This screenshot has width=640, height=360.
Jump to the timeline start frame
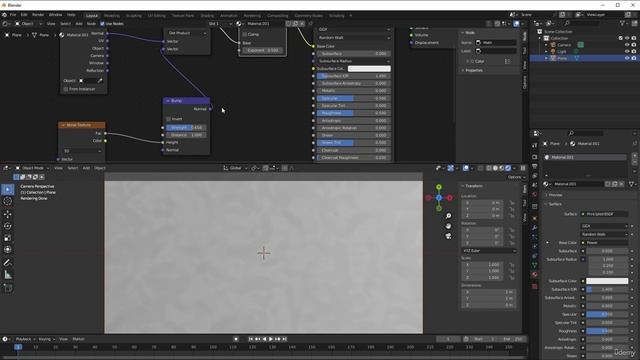point(251,339)
